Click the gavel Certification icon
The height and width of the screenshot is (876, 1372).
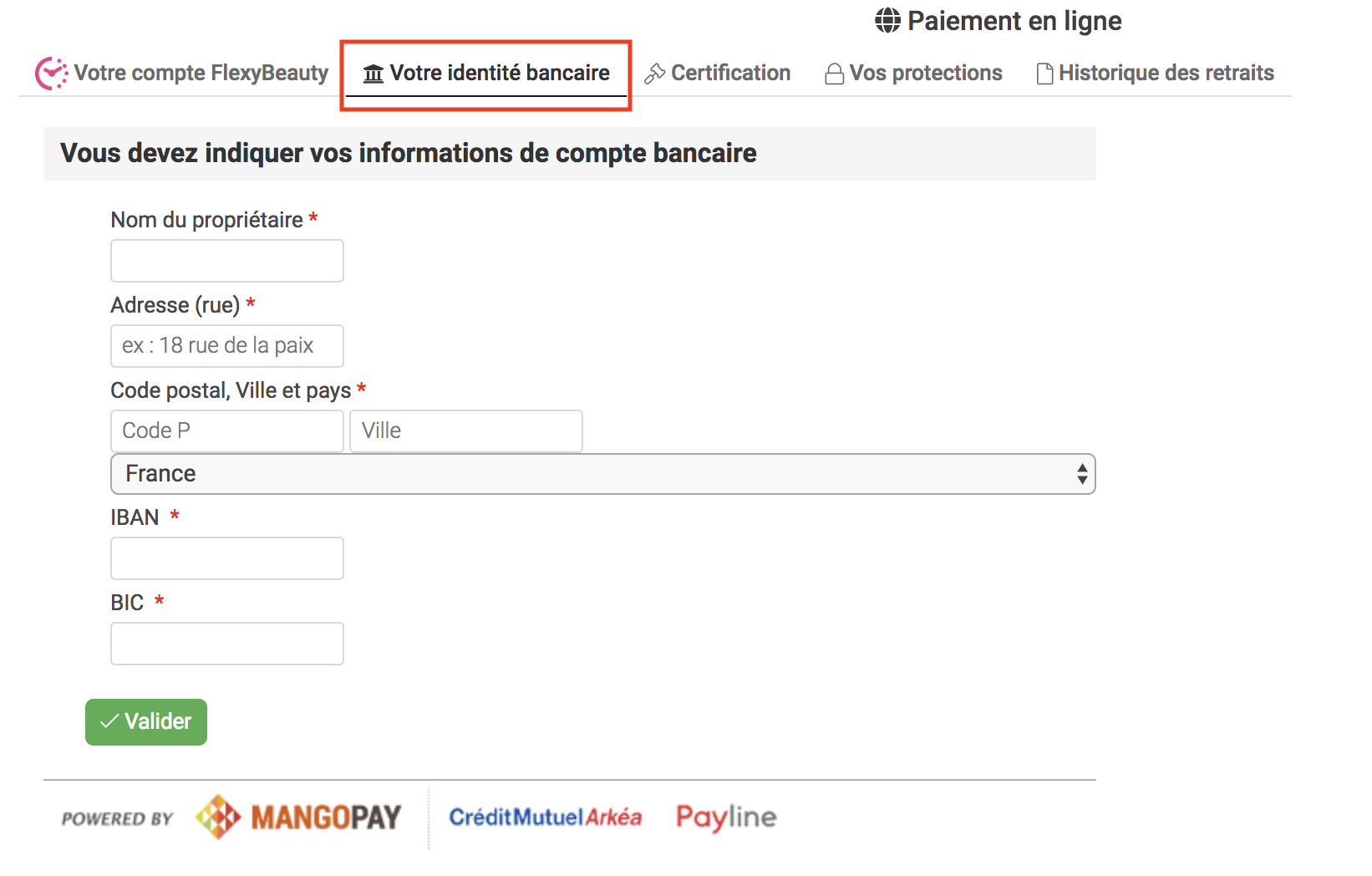pos(654,74)
